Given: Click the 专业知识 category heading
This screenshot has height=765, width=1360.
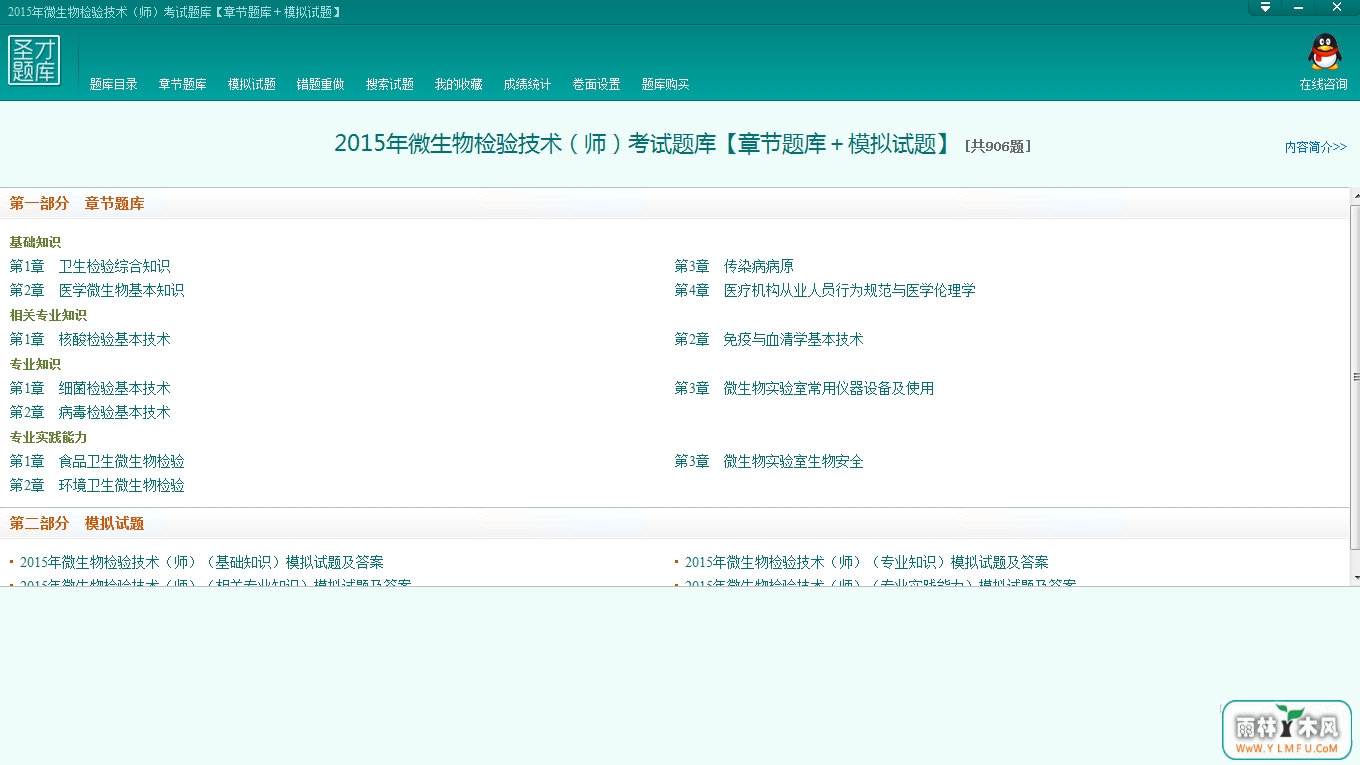Looking at the screenshot, I should pos(35,365).
